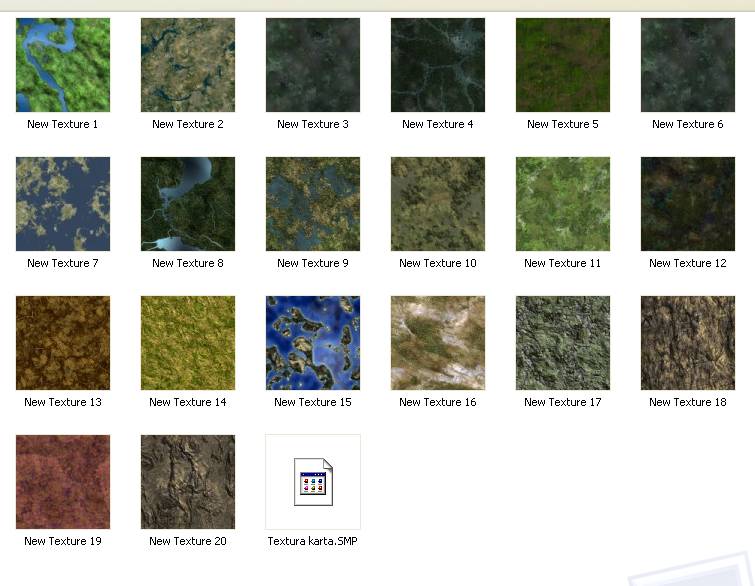
Task: Select the New Texture 9 thumbnail
Action: tap(313, 204)
